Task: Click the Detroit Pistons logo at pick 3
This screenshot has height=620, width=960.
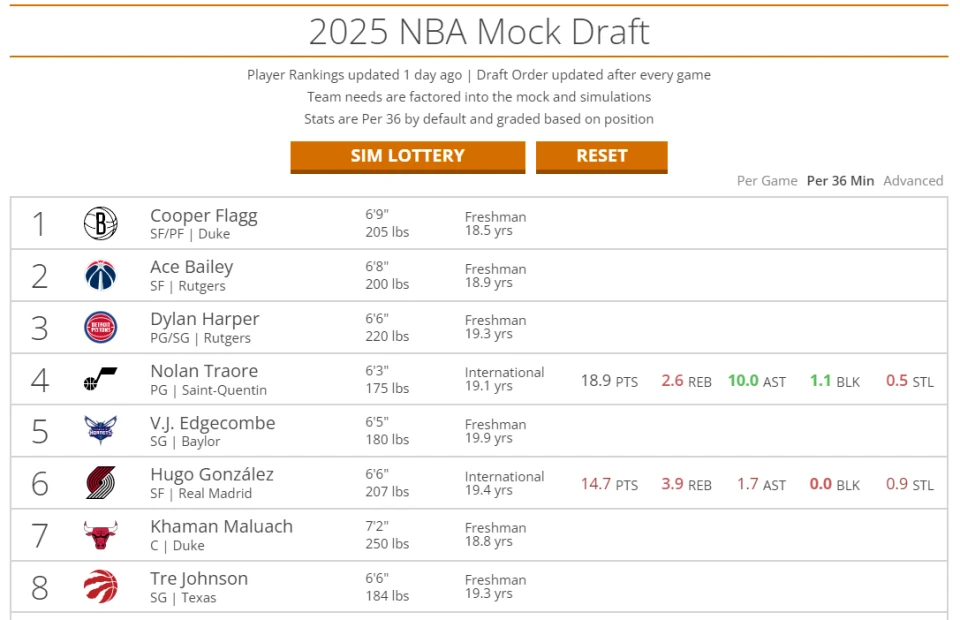Action: 100,327
